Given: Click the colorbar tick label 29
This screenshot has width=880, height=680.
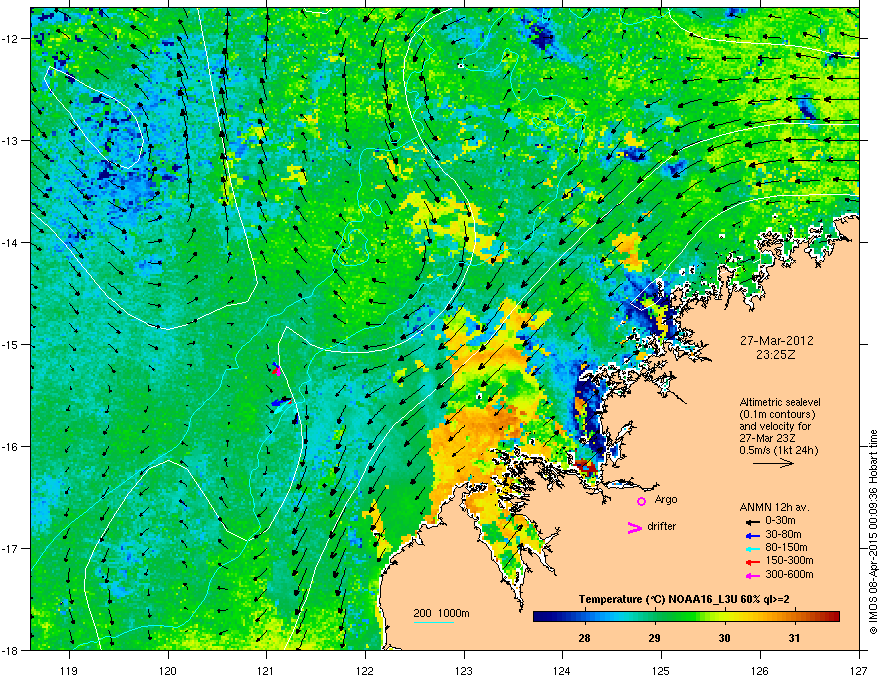Looking at the screenshot, I should click(x=654, y=638).
